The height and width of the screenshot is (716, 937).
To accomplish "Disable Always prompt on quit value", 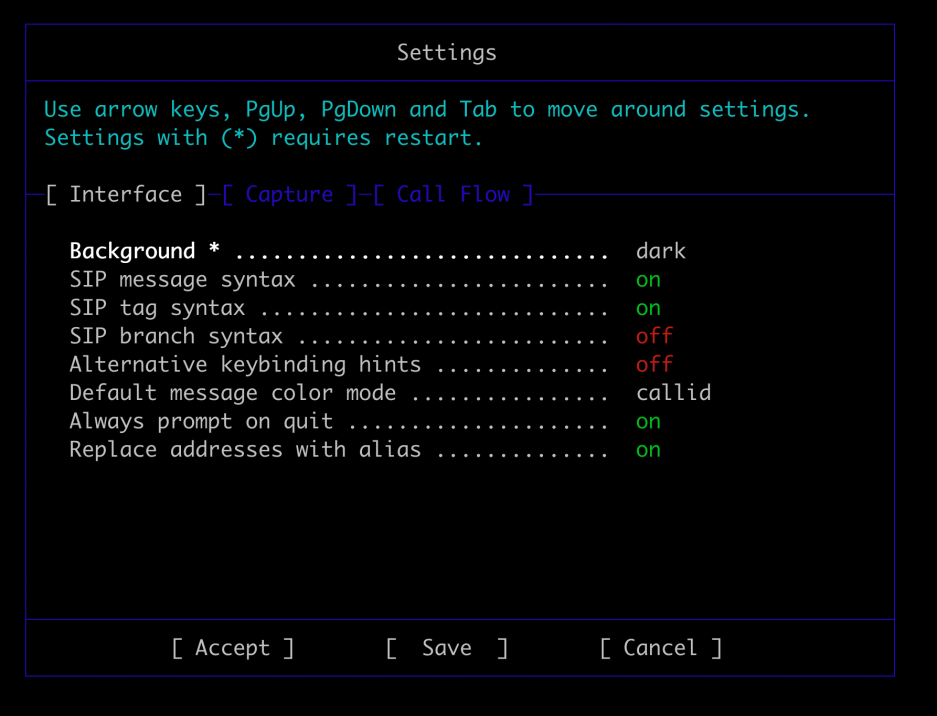I will click(x=648, y=422).
